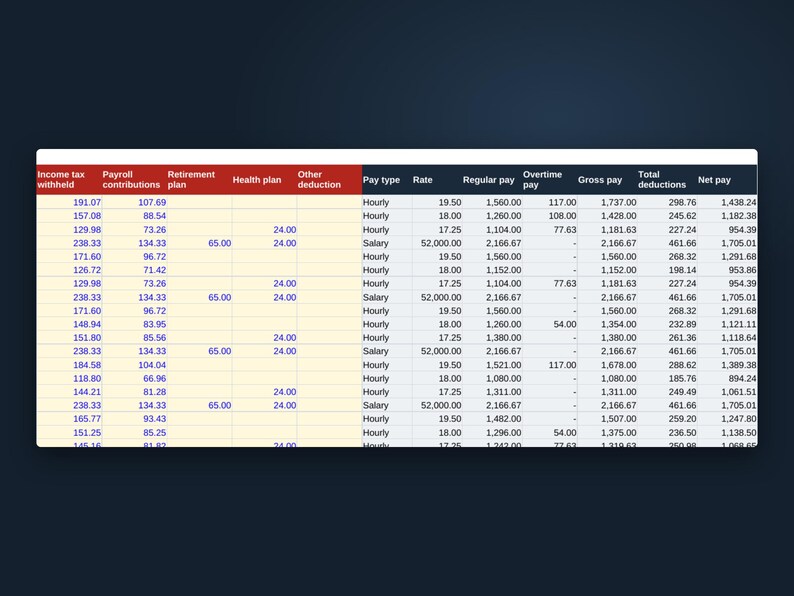Click payroll contributions cell 107.69
The width and height of the screenshot is (794, 596).
[134, 203]
